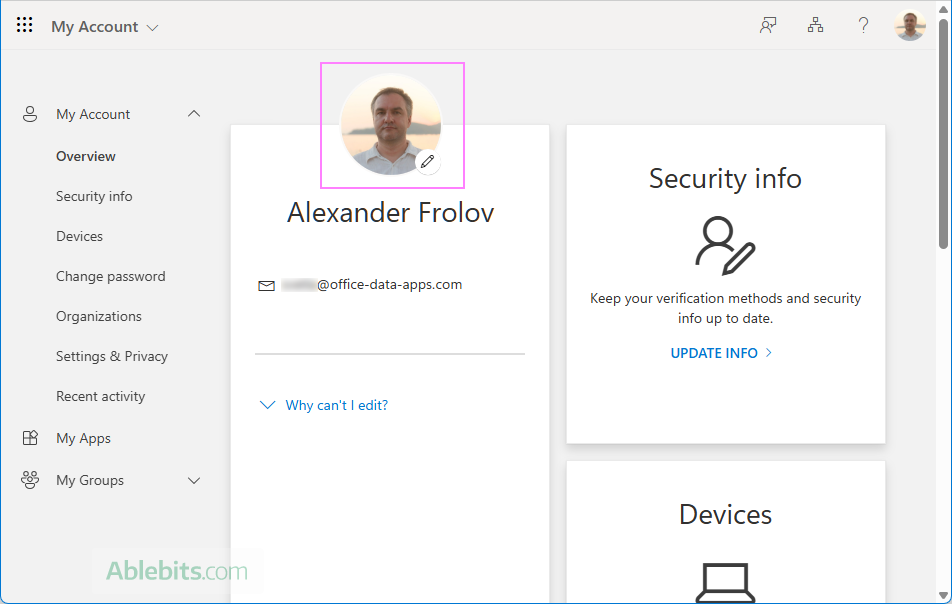Click the My Apps sidebar icon
The image size is (952, 604).
(x=30, y=438)
